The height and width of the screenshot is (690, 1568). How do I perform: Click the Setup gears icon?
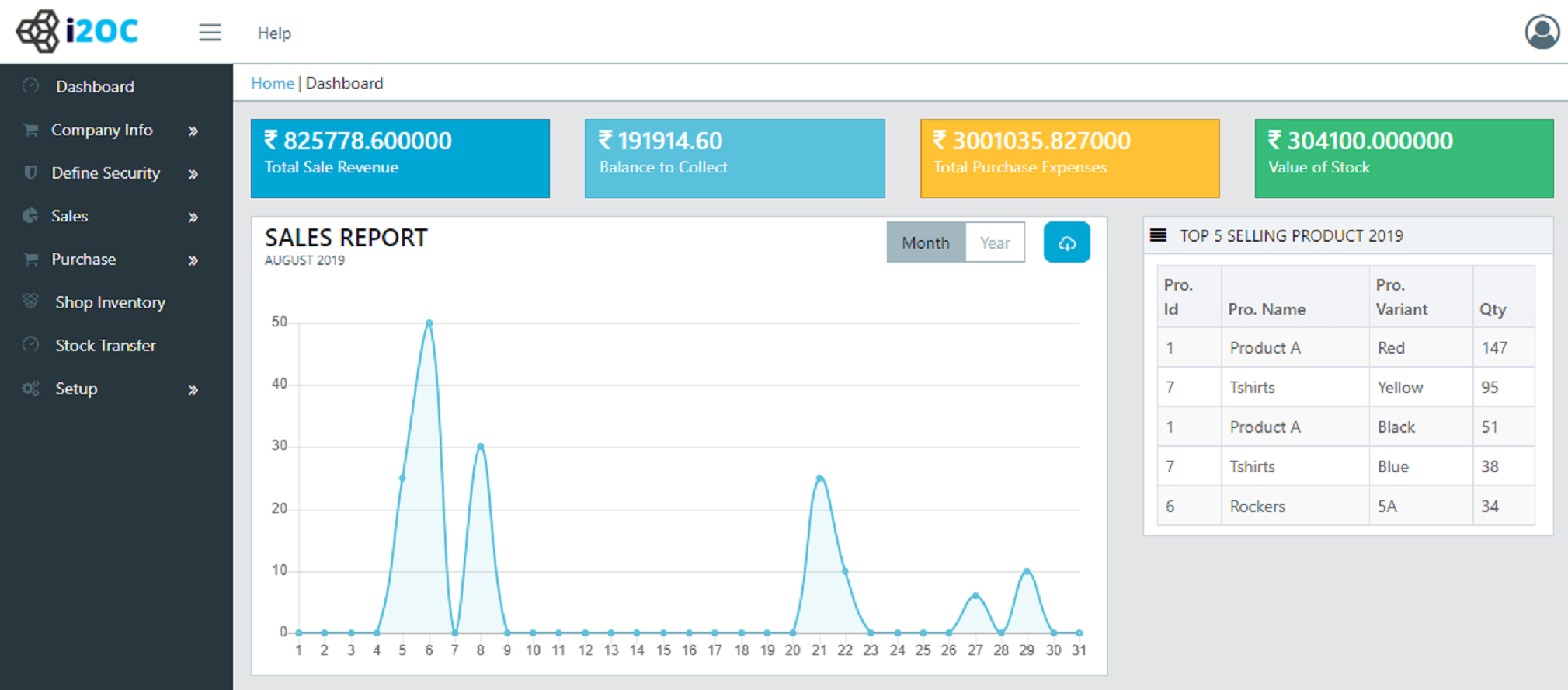[x=30, y=389]
